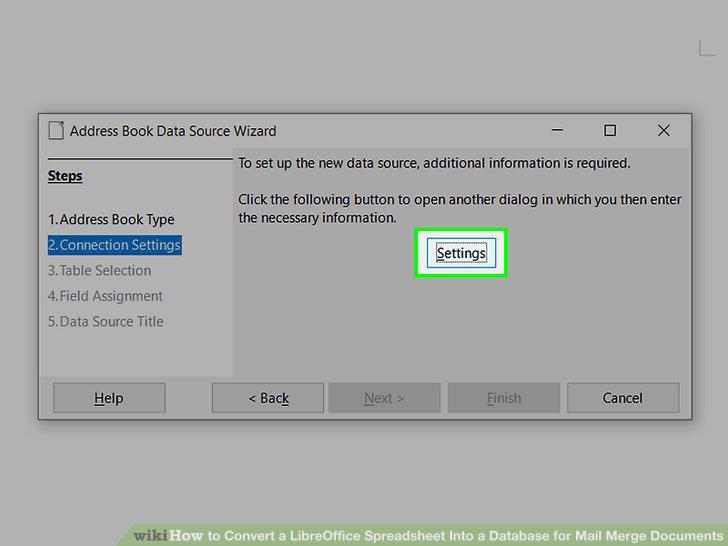This screenshot has height=546, width=728.
Task: Click the Settings button
Action: pos(461,253)
